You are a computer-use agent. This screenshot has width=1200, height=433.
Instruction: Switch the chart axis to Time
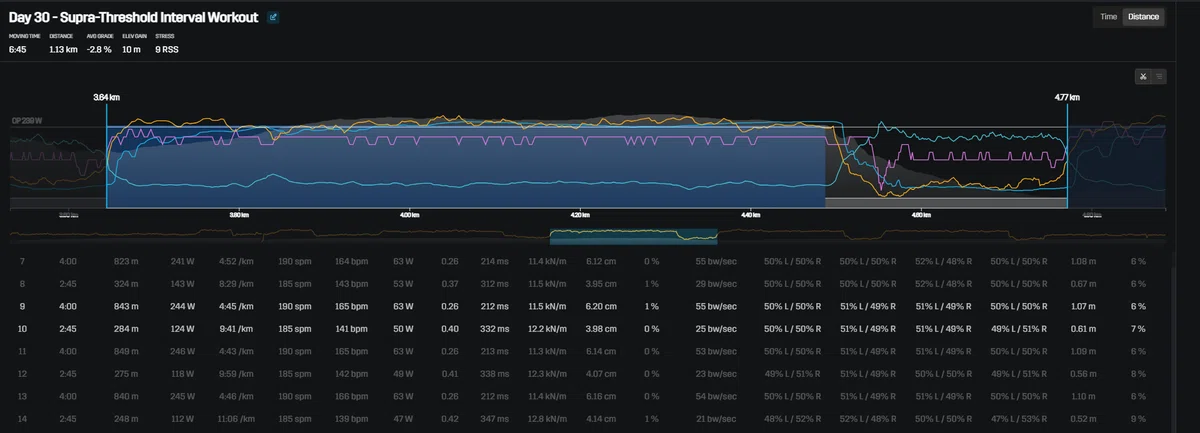tap(1108, 17)
